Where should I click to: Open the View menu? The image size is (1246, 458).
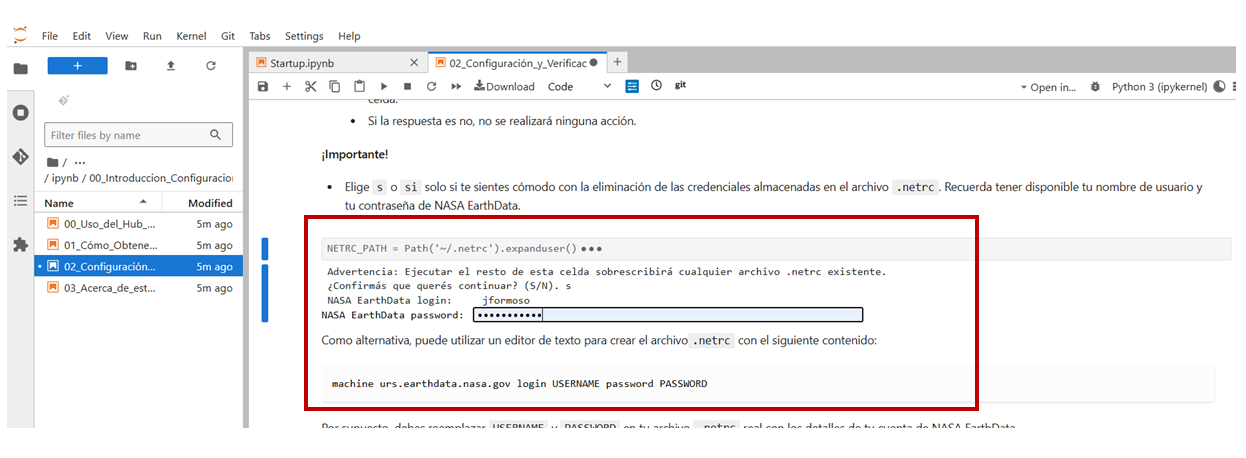click(117, 36)
